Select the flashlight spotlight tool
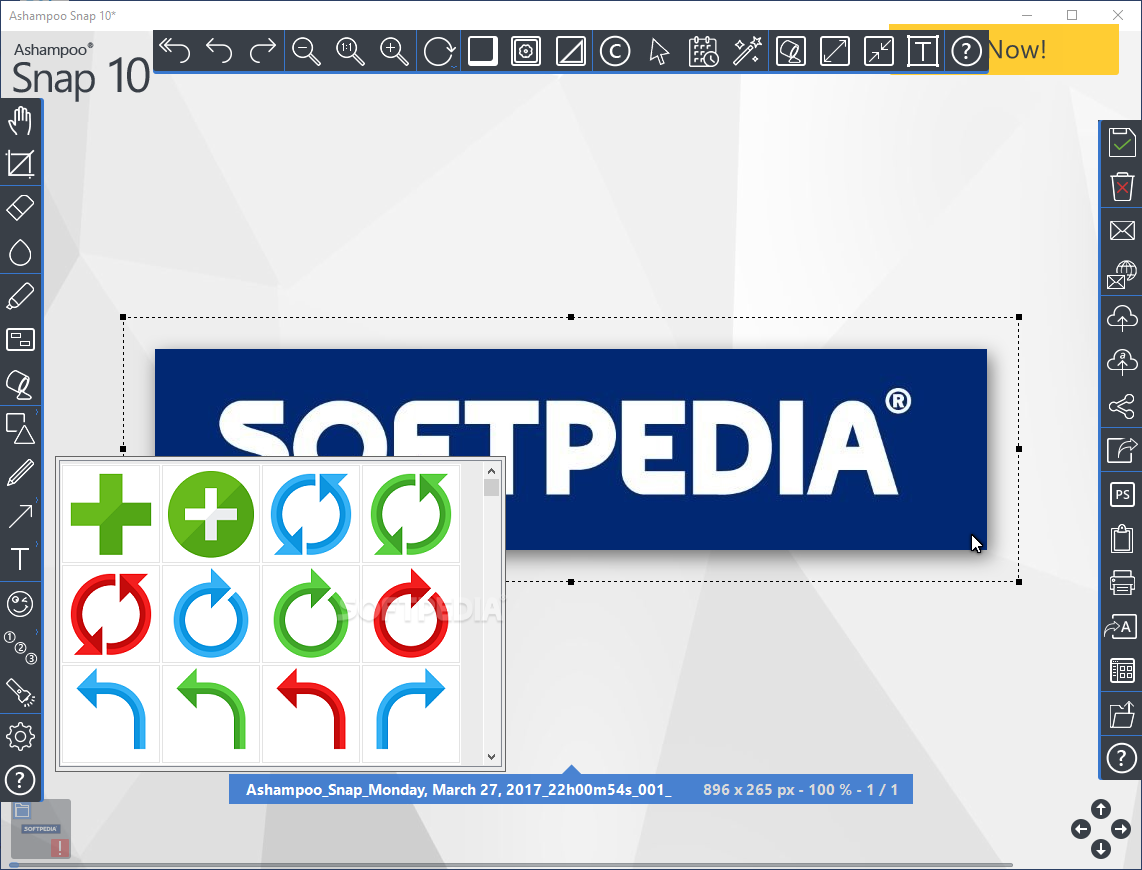 click(x=20, y=692)
